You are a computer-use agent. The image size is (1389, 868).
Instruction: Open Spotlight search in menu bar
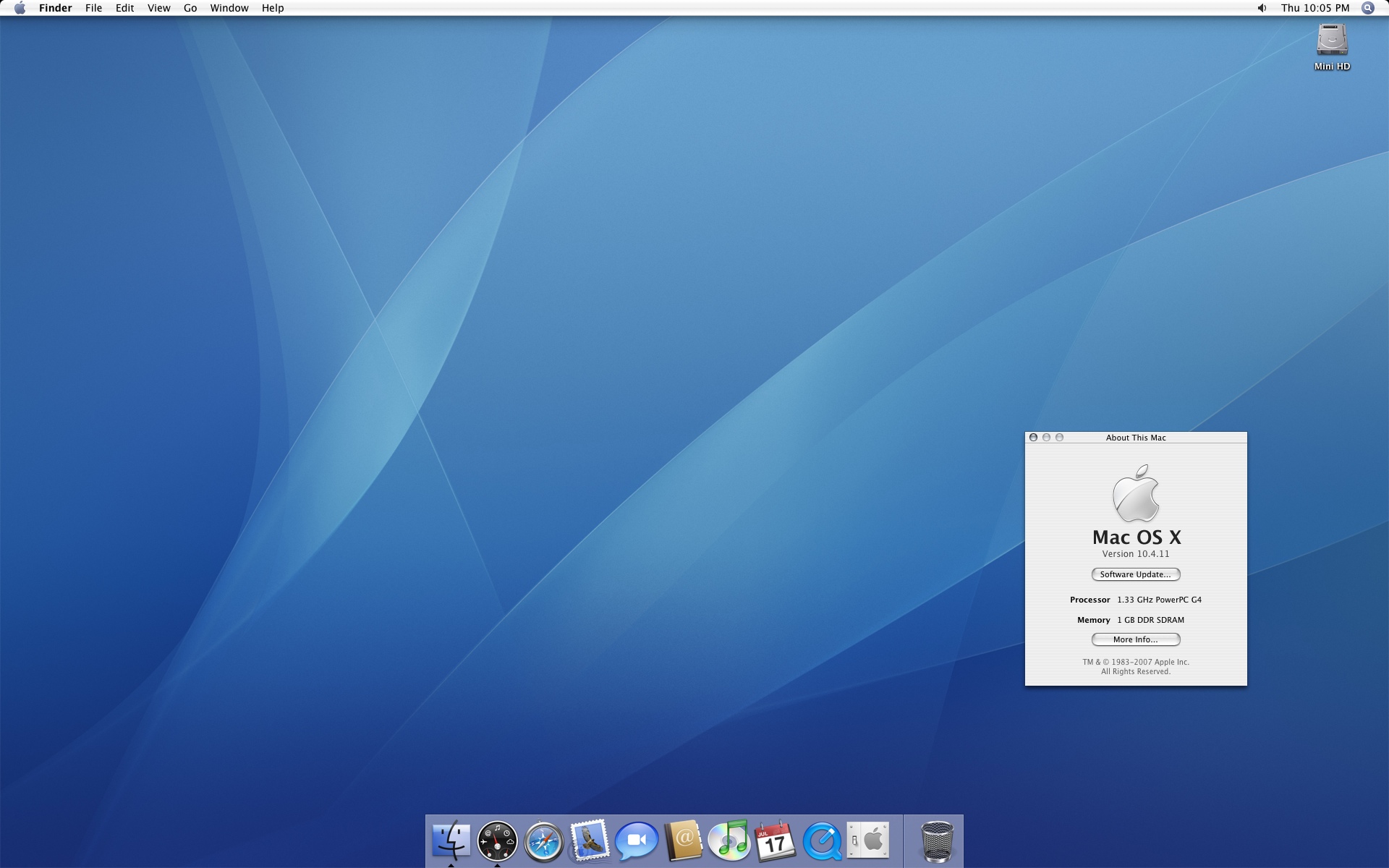pyautogui.click(x=1367, y=8)
